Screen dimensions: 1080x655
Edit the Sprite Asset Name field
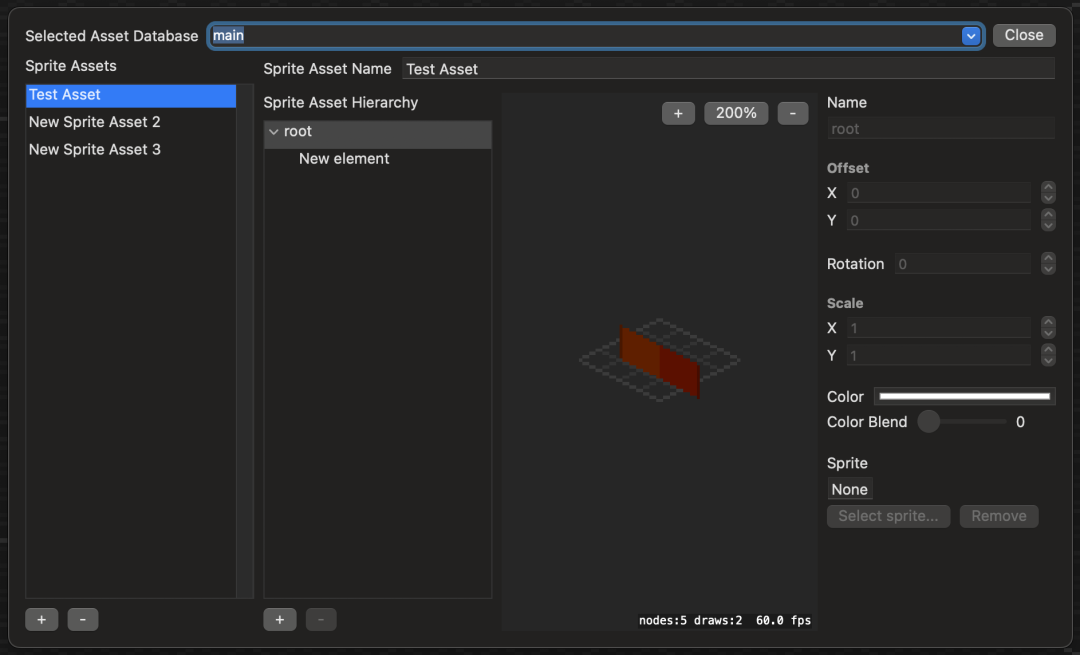(x=728, y=69)
